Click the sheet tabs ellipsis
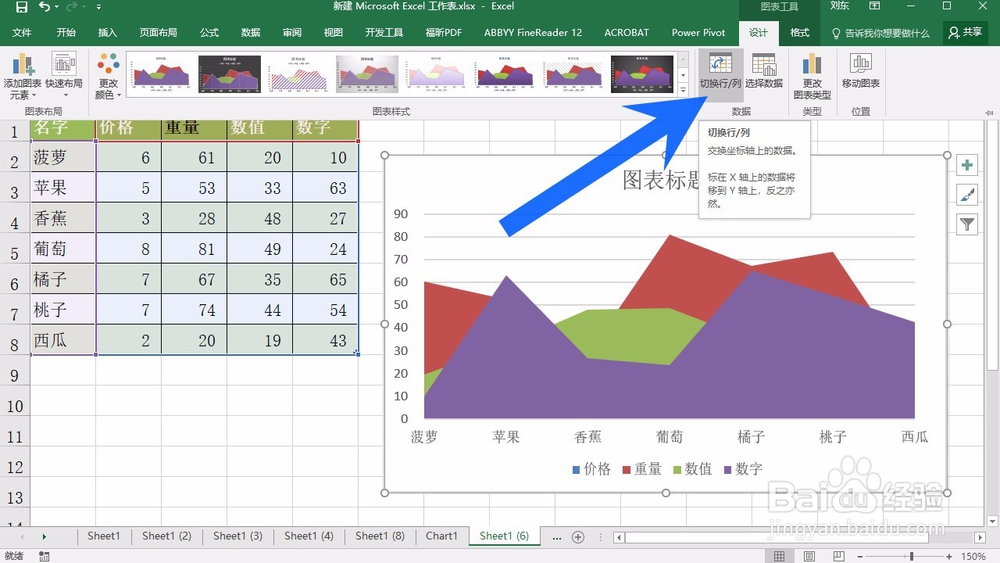This screenshot has width=1000, height=563. pos(557,537)
